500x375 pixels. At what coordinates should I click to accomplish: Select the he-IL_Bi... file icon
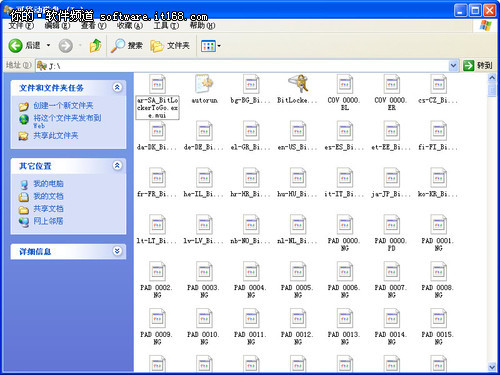pos(204,178)
